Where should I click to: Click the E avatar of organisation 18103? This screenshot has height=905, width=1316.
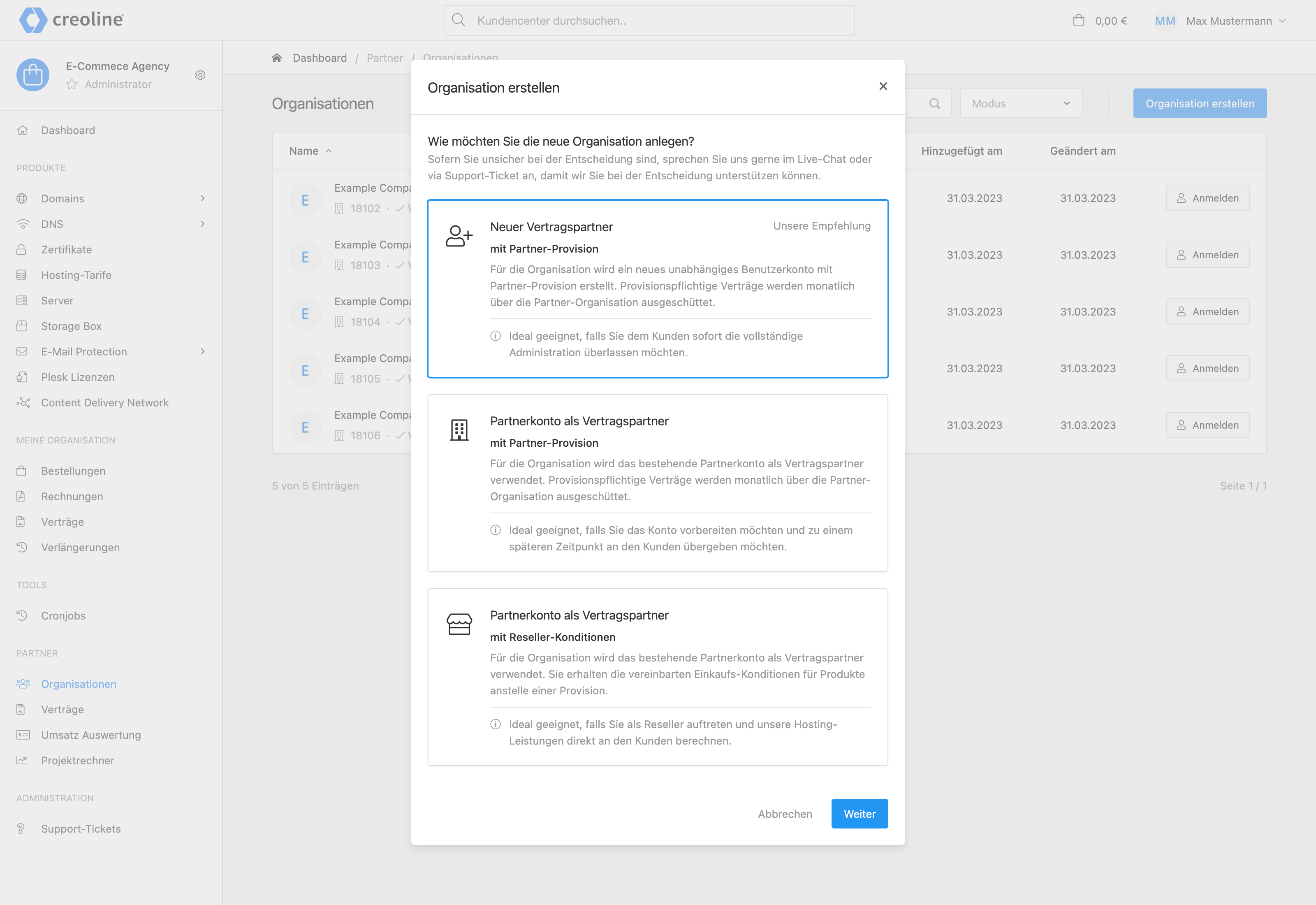point(306,257)
